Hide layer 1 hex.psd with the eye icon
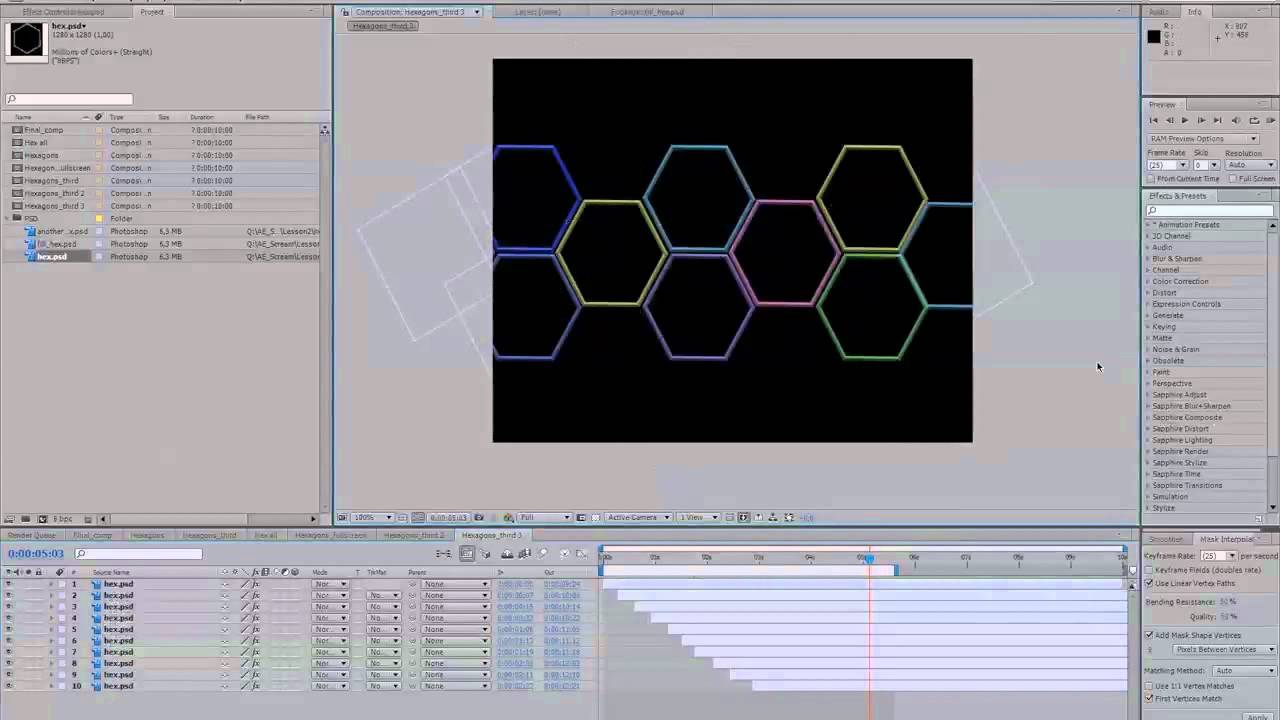Viewport: 1280px width, 720px height. click(x=9, y=584)
